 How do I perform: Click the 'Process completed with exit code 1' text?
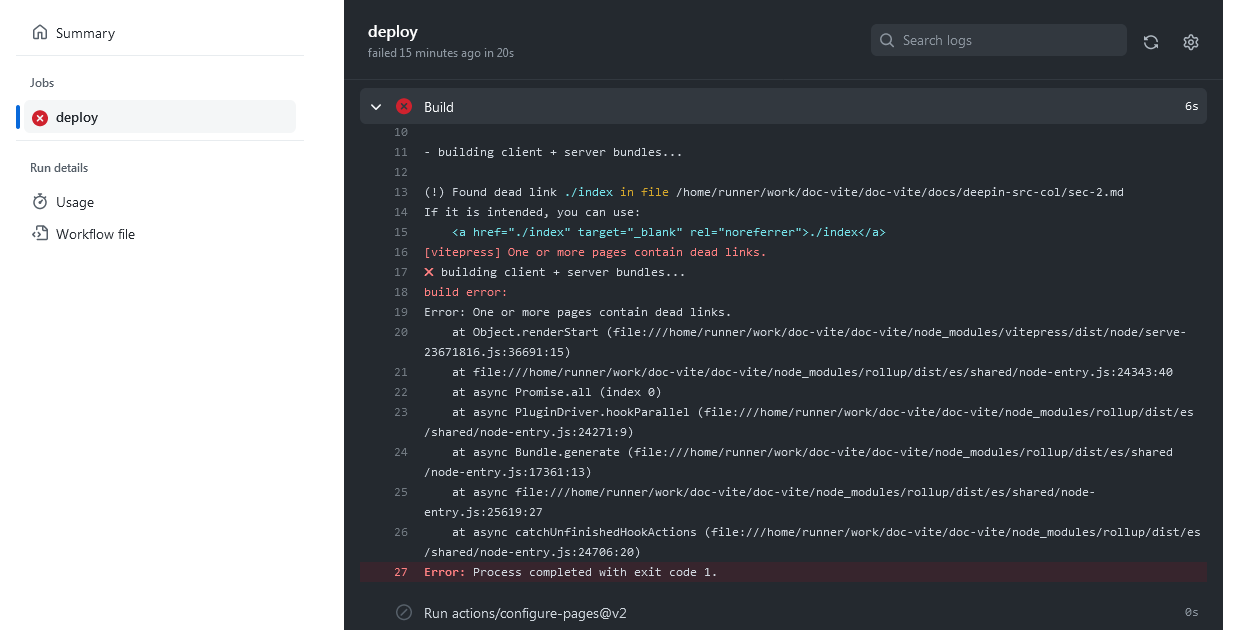[x=595, y=572]
